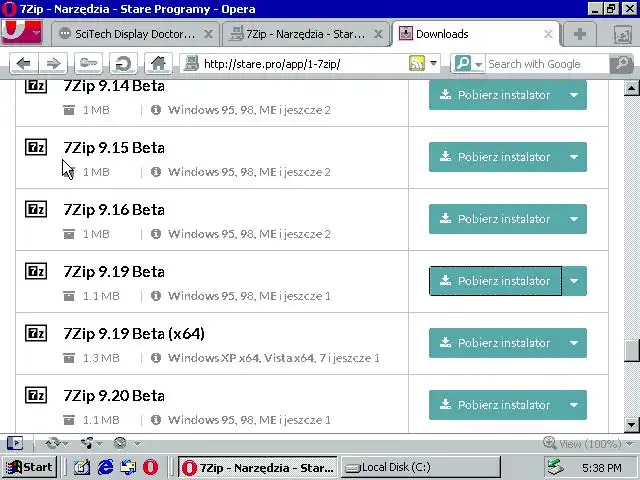Go forward with the forward arrow
Viewport: 640px width, 480px height.
pyautogui.click(x=53, y=64)
